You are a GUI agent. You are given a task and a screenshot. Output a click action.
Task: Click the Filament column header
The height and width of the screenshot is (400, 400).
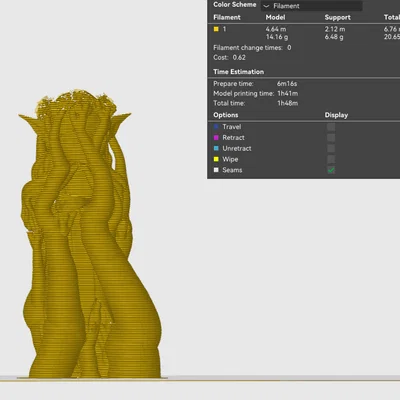pyautogui.click(x=227, y=17)
